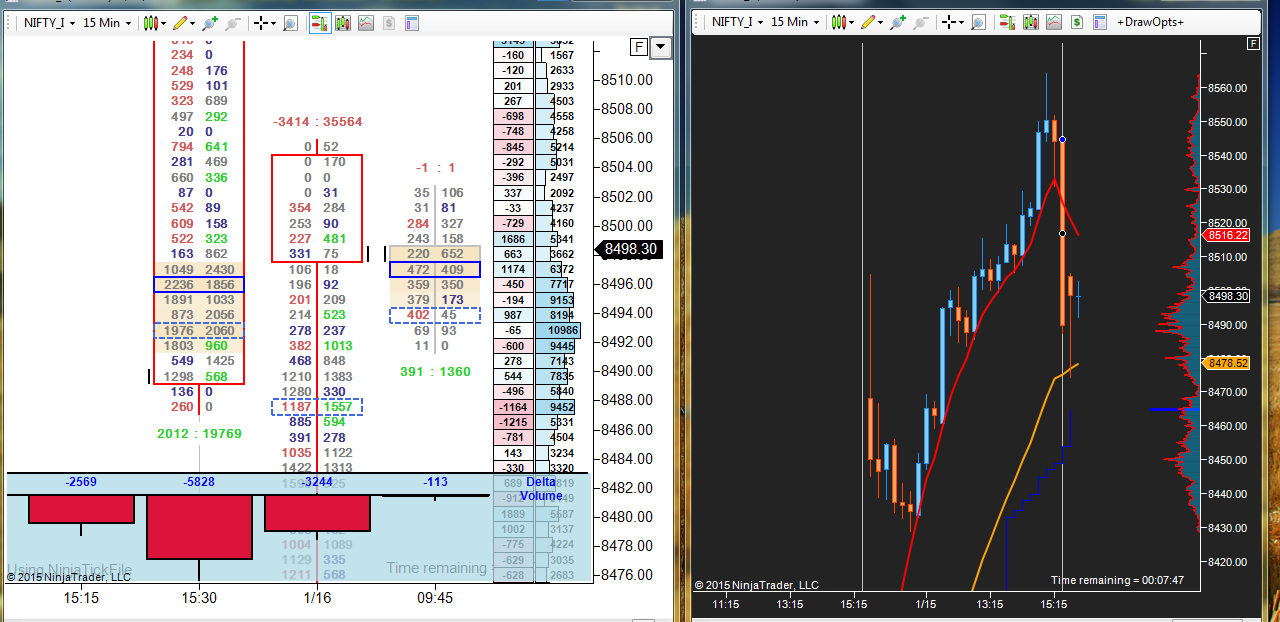Click the -2569 delta value
Screen dimensions: 1280x622
point(81,482)
